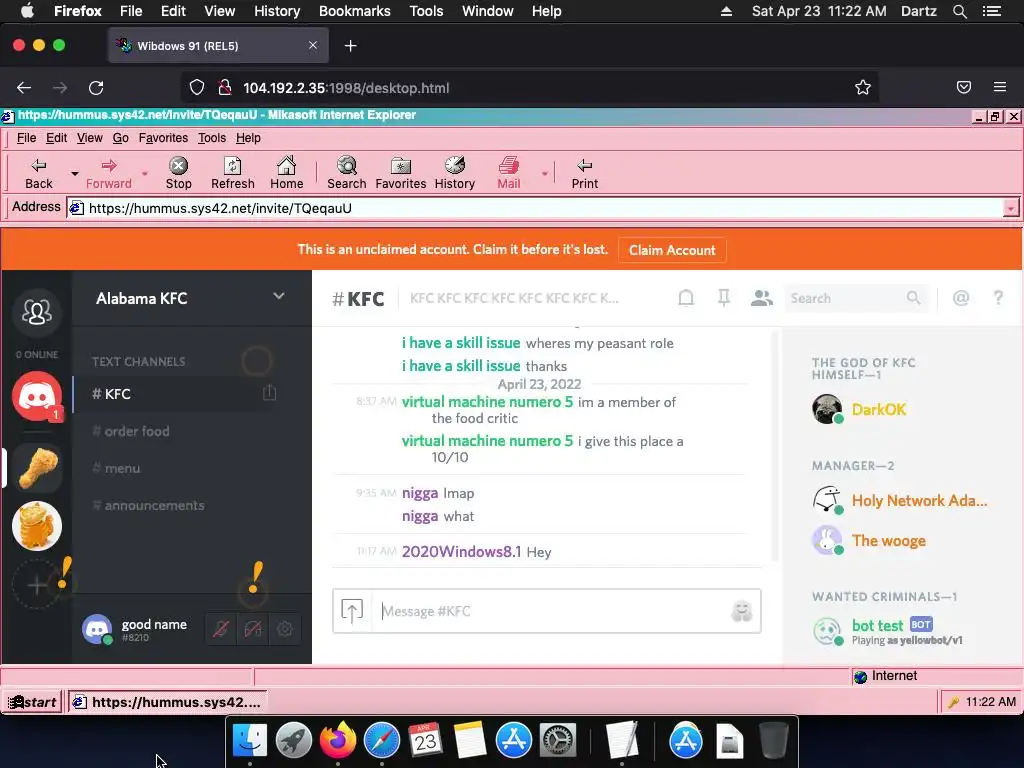The width and height of the screenshot is (1024, 768).
Task: Open the emoji picker
Action: click(742, 611)
